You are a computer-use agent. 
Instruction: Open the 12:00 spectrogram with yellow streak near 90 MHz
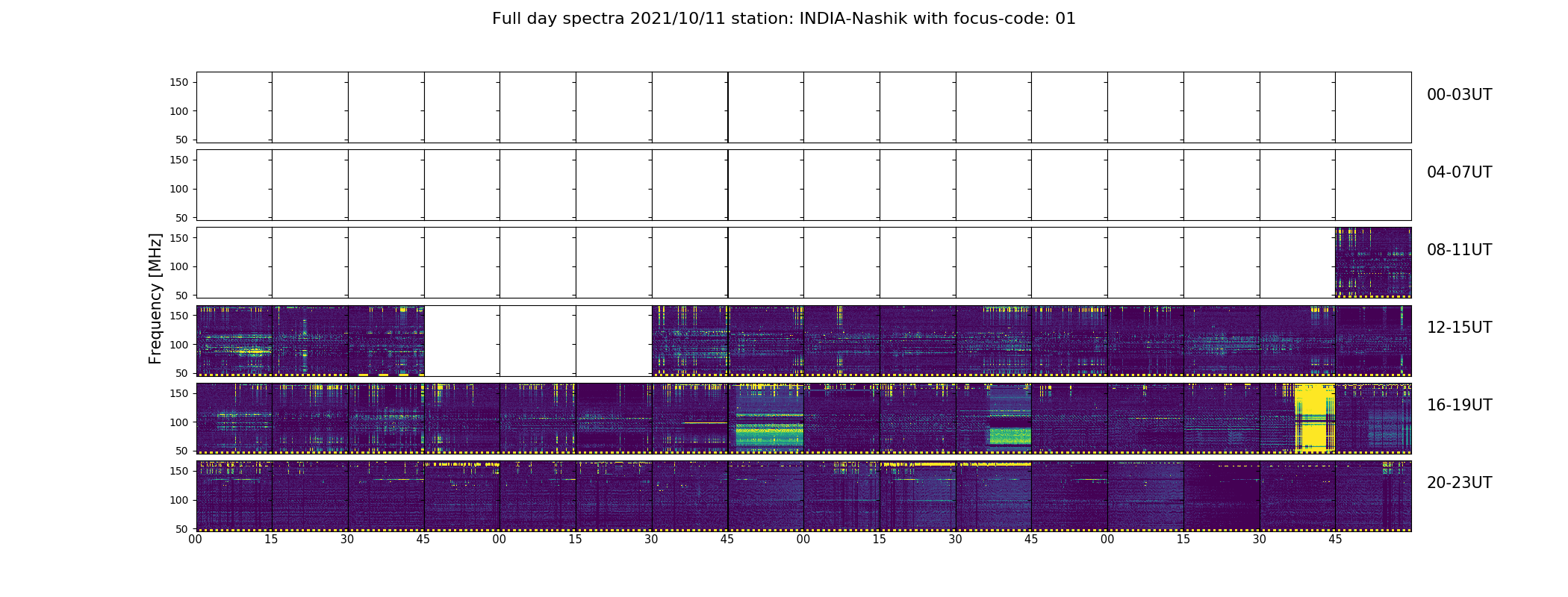(234, 340)
